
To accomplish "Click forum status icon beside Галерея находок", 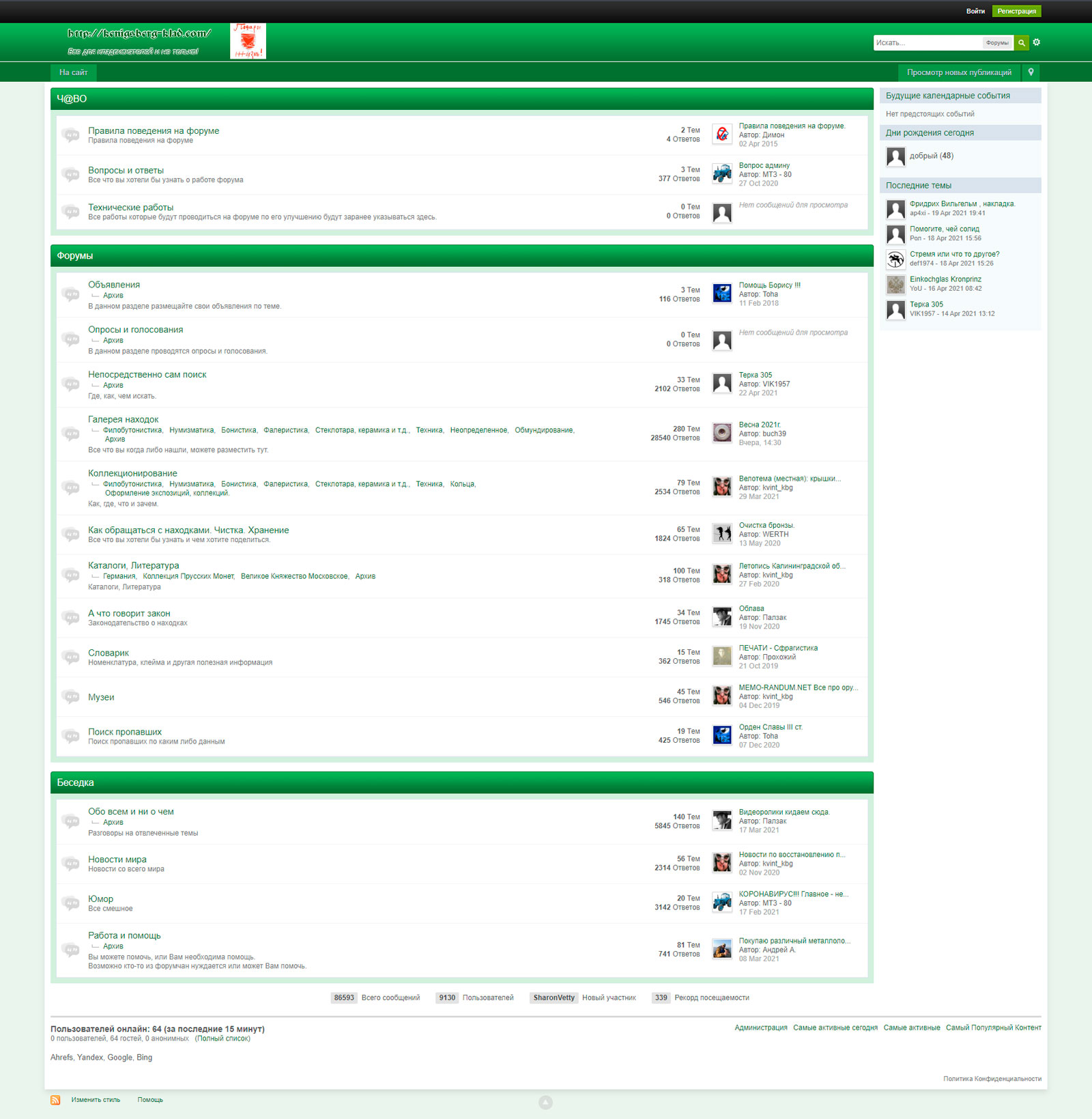I will pyautogui.click(x=70, y=434).
